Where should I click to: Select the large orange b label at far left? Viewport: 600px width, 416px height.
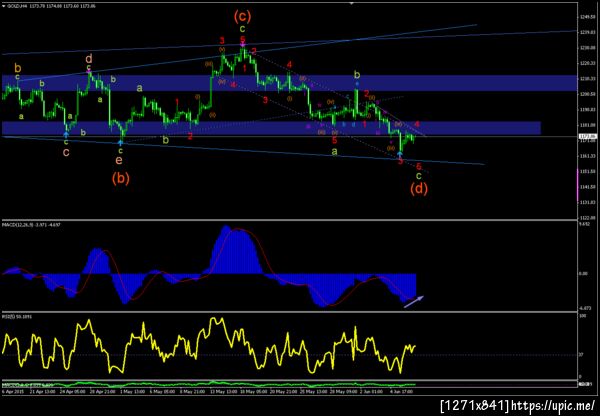[18, 69]
